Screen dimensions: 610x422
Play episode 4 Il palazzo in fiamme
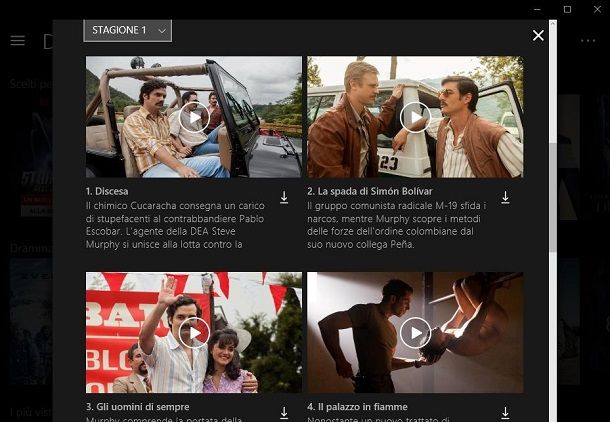[x=415, y=333]
